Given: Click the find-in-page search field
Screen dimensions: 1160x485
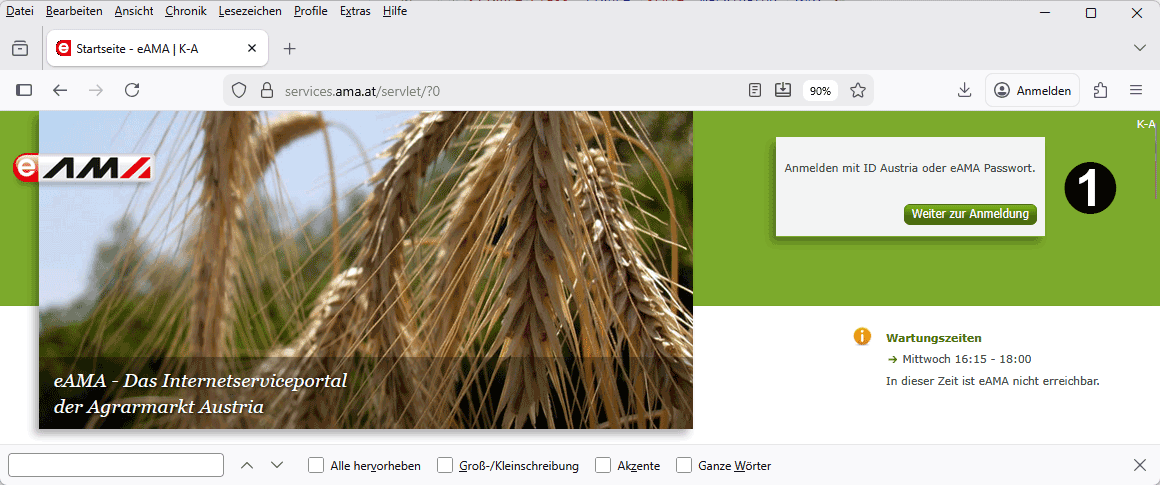Looking at the screenshot, I should 116,465.
